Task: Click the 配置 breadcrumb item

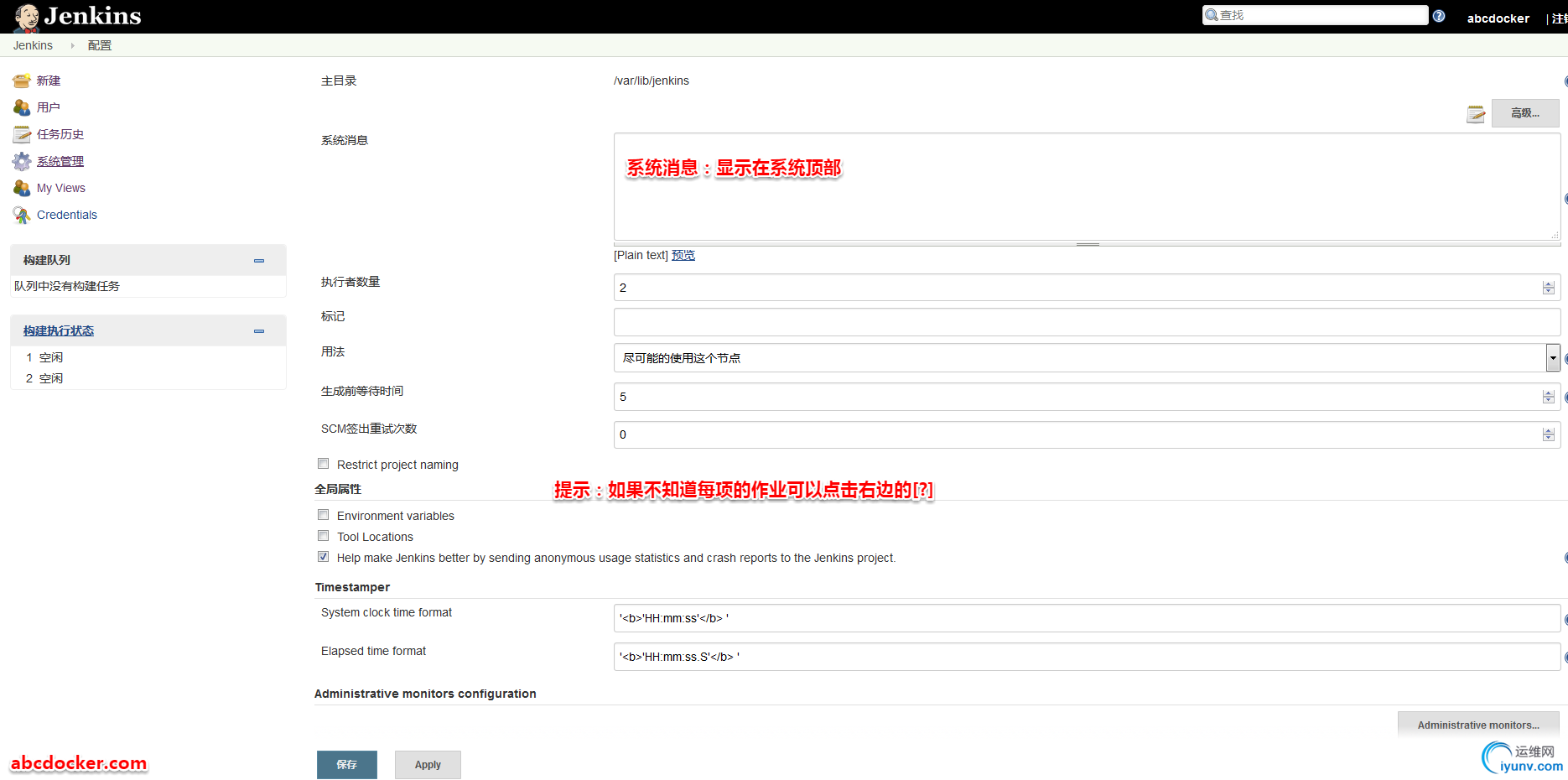Action: click(x=100, y=45)
